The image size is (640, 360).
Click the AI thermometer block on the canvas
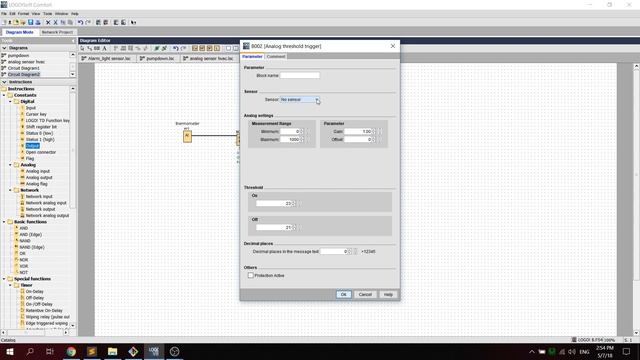click(187, 136)
